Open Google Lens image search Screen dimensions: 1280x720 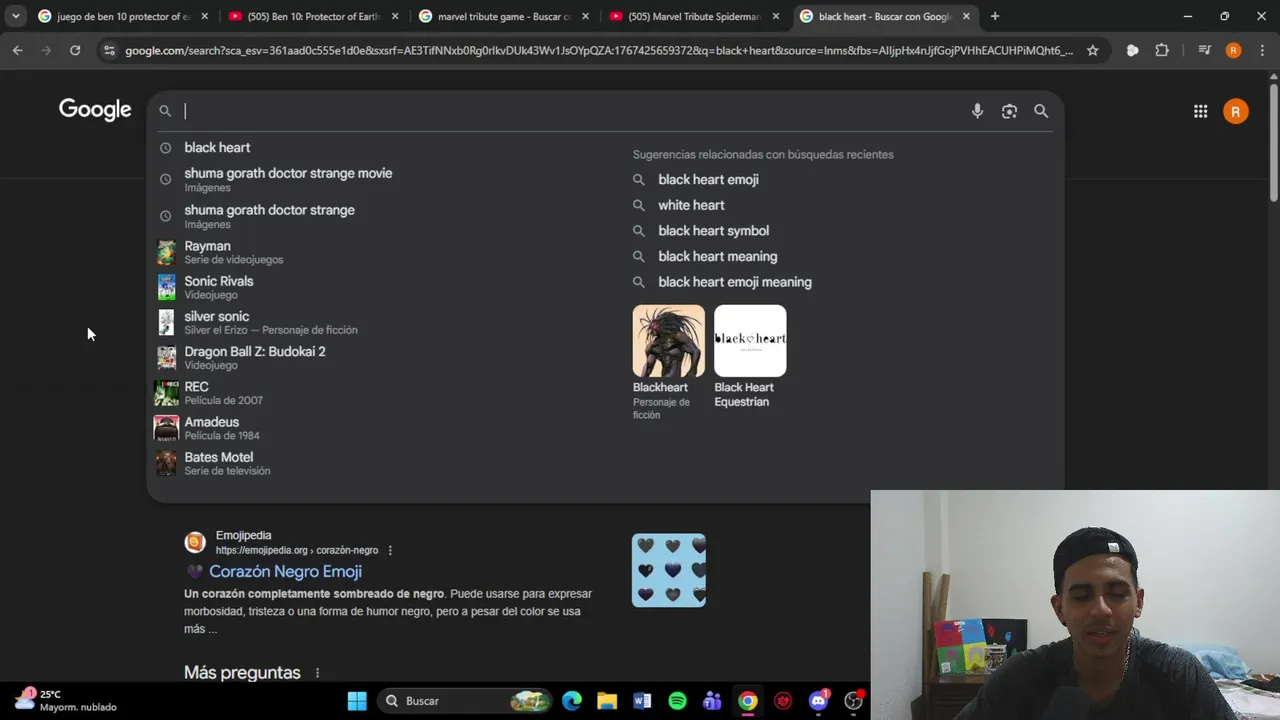tap(1009, 111)
